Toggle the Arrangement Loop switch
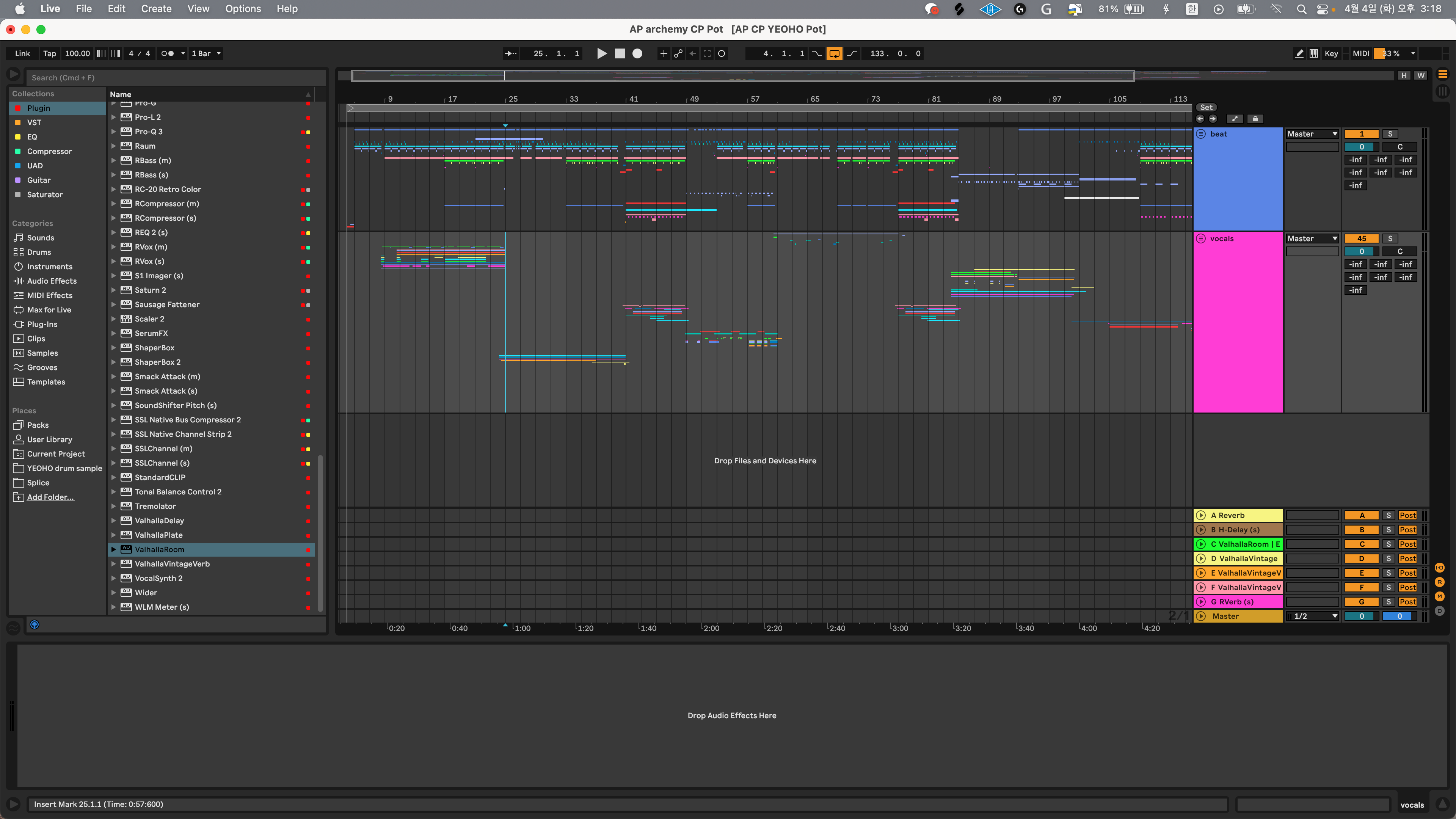The width and height of the screenshot is (1456, 819). [x=834, y=54]
